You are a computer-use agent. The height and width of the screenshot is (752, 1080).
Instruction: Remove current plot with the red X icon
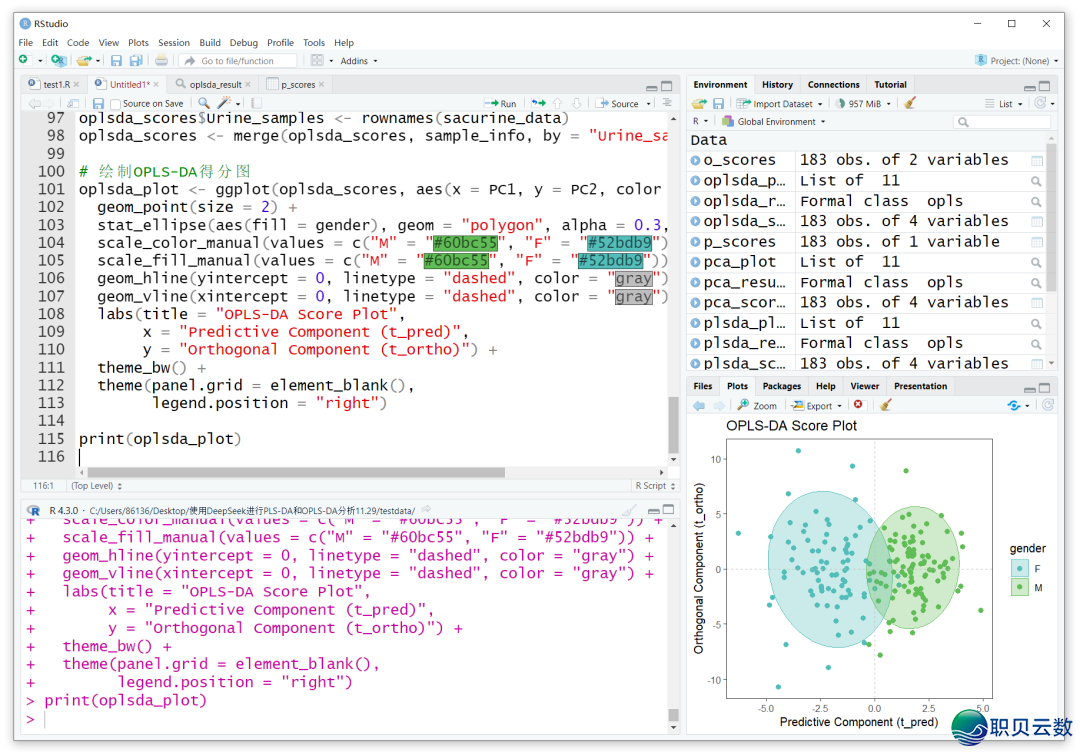tap(858, 405)
